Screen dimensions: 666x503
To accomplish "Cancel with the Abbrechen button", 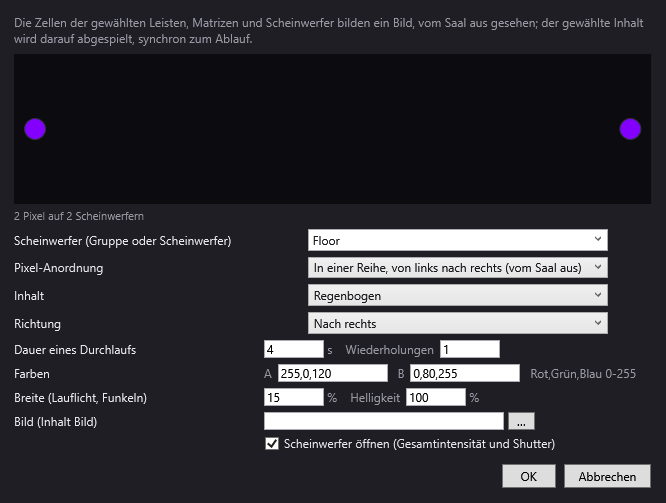I will pos(607,476).
